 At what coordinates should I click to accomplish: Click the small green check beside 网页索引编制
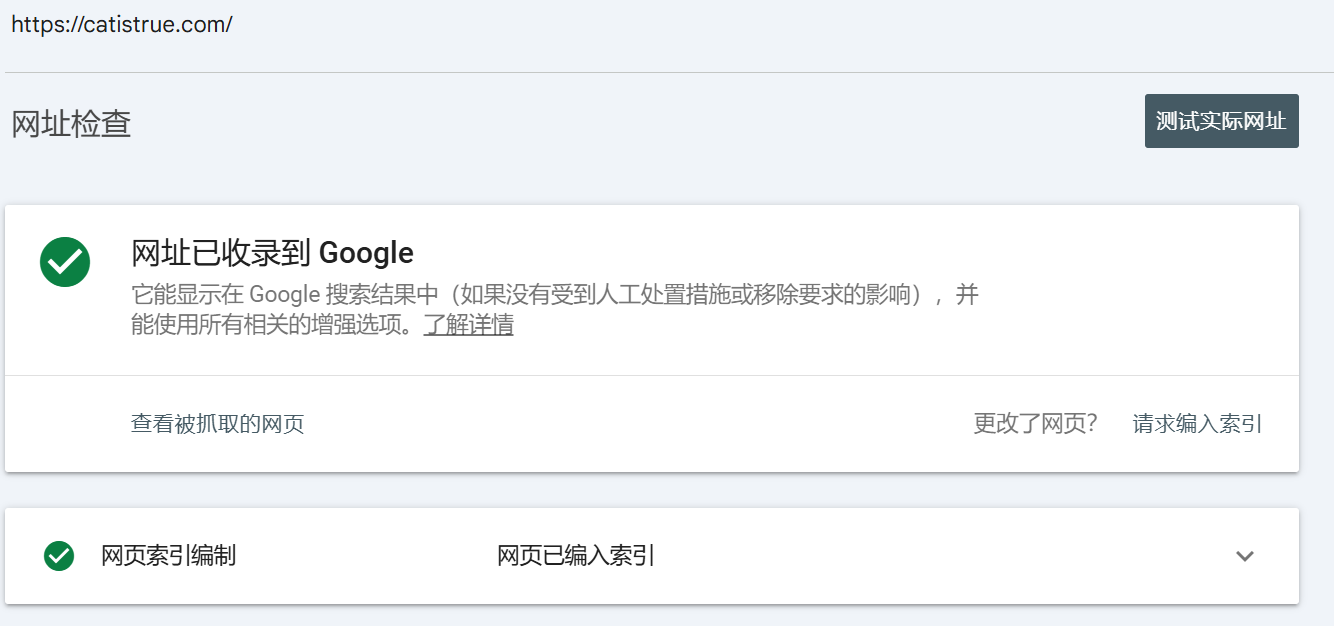pos(59,556)
